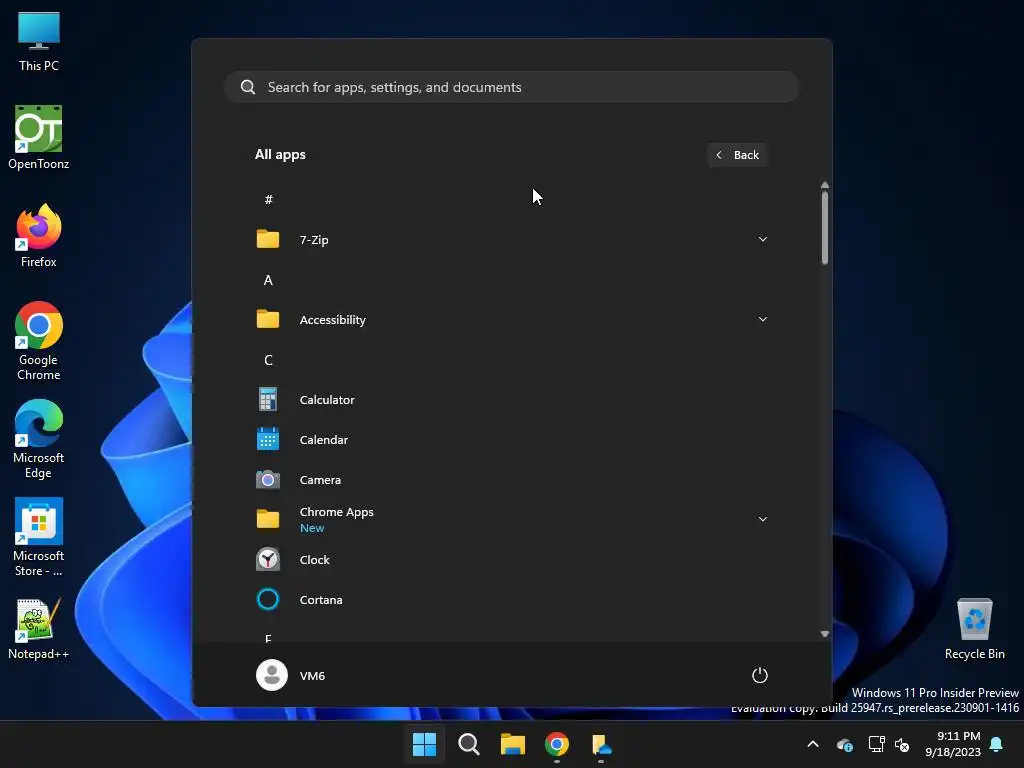Click the Accessibility folder icon

click(x=268, y=319)
